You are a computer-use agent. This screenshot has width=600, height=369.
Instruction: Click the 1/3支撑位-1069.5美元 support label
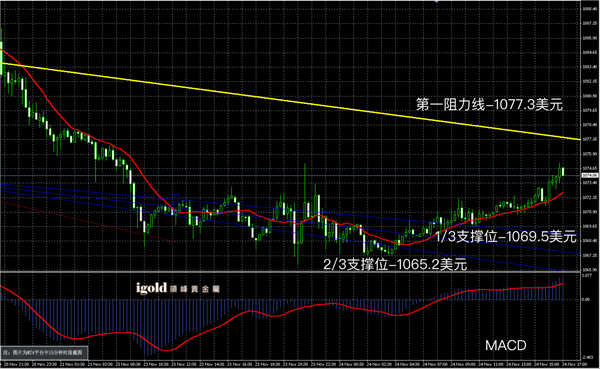coord(506,237)
